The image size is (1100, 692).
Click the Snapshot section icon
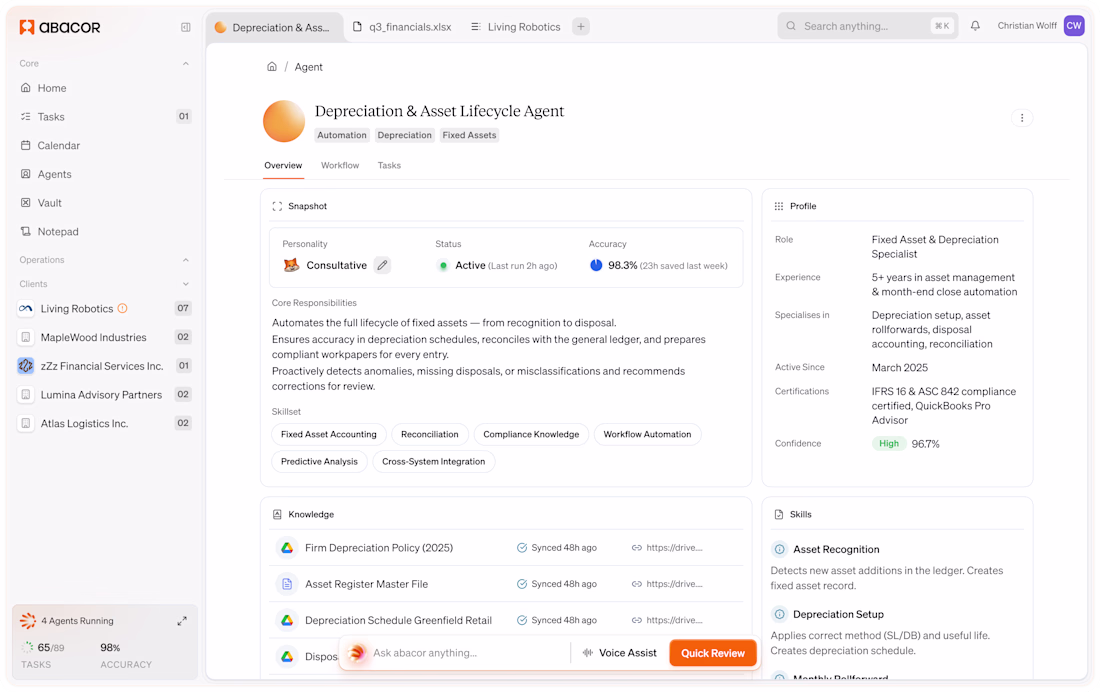tap(277, 206)
